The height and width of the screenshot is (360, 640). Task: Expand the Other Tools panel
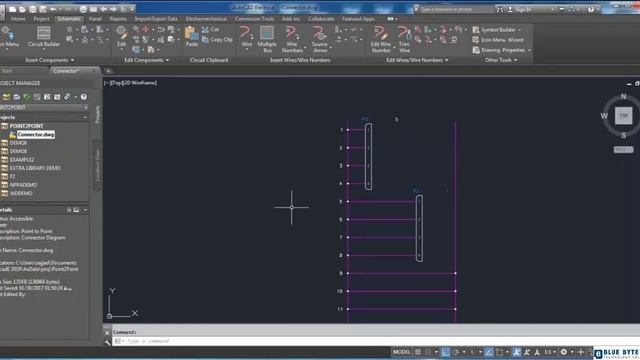tap(501, 60)
